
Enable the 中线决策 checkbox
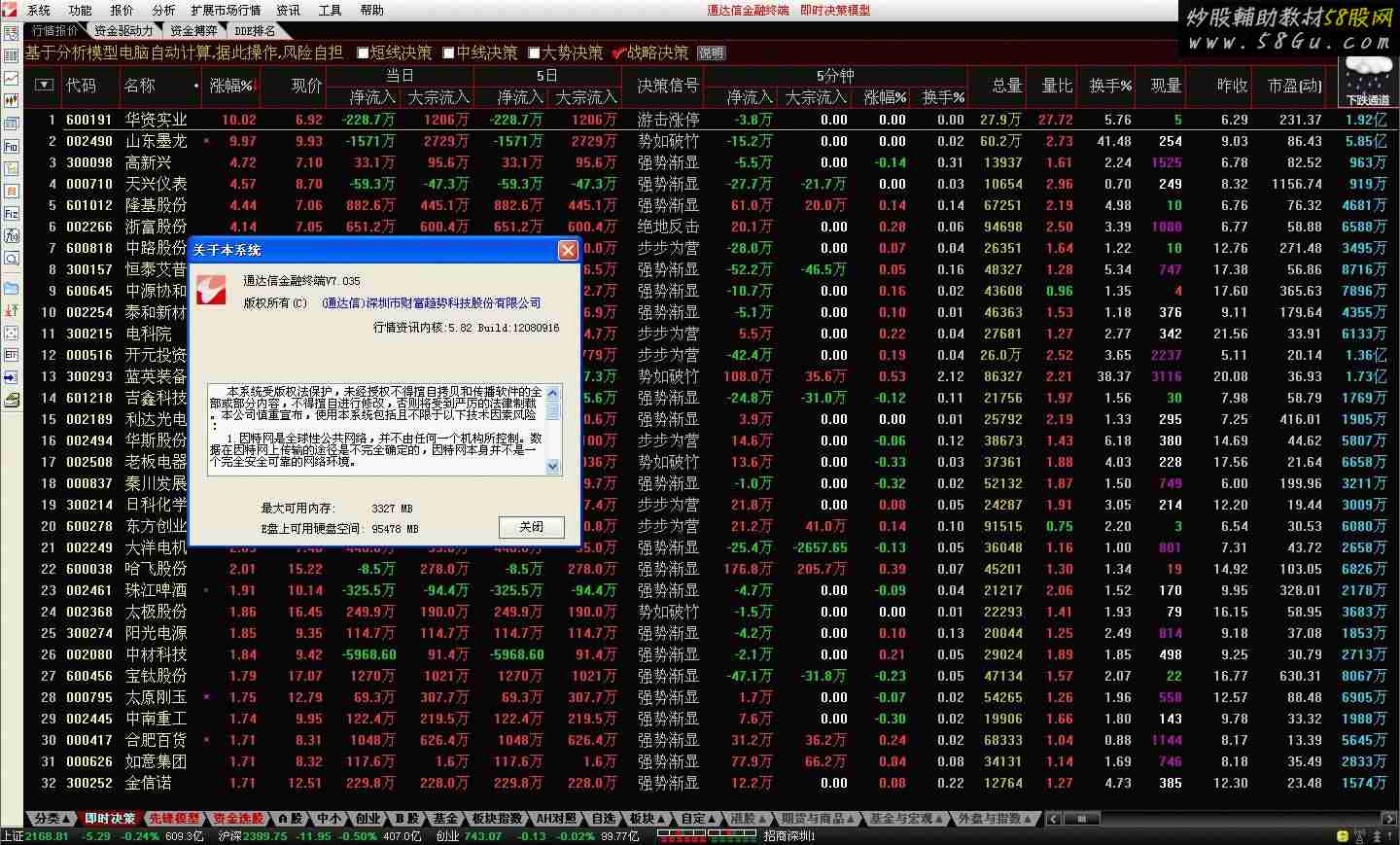(x=448, y=53)
